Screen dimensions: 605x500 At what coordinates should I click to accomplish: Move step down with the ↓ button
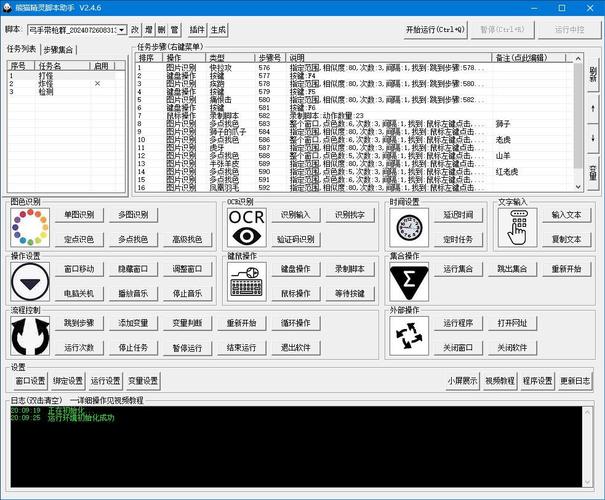coord(593,139)
